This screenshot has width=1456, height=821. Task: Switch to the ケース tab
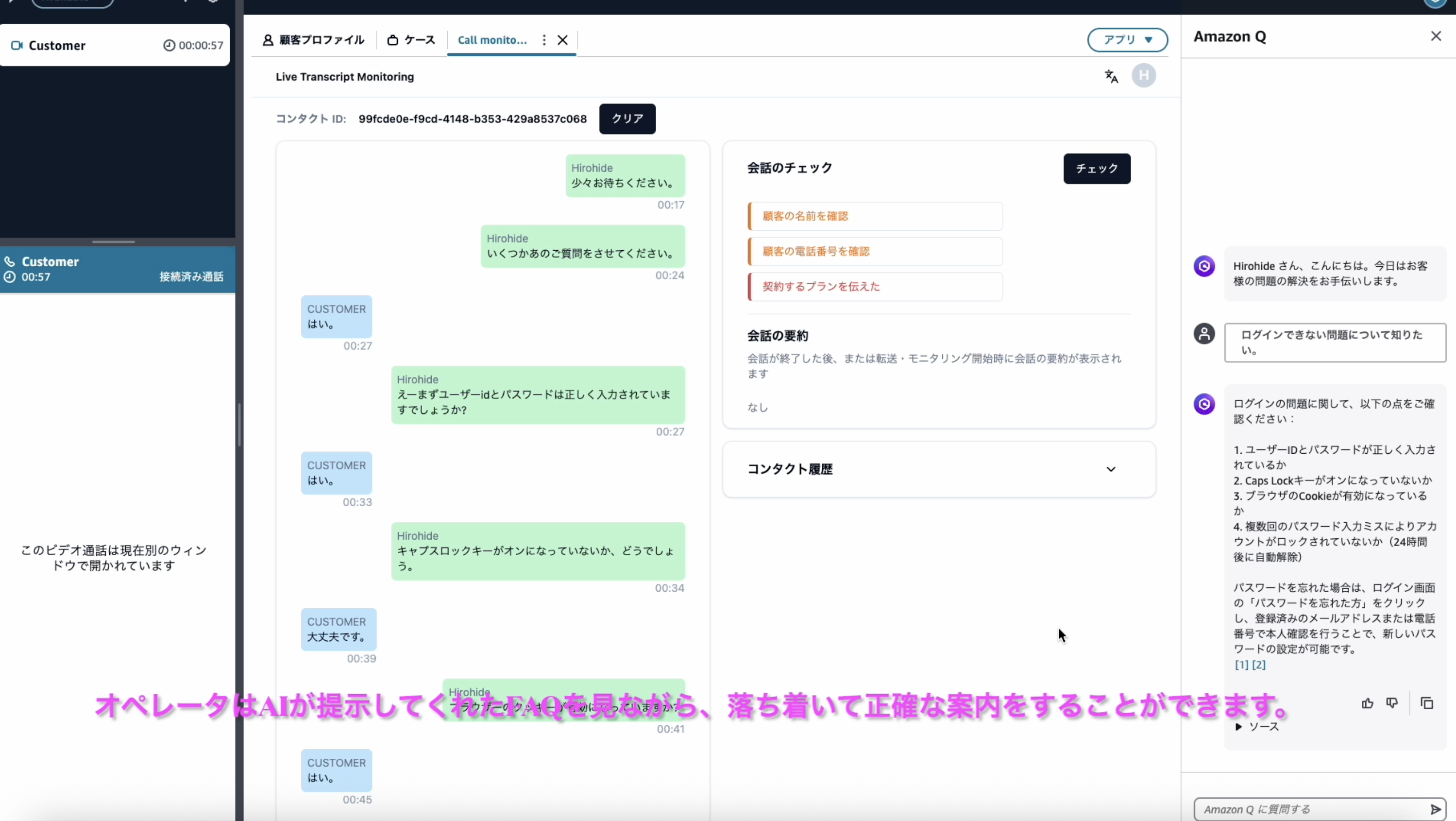pyautogui.click(x=411, y=40)
